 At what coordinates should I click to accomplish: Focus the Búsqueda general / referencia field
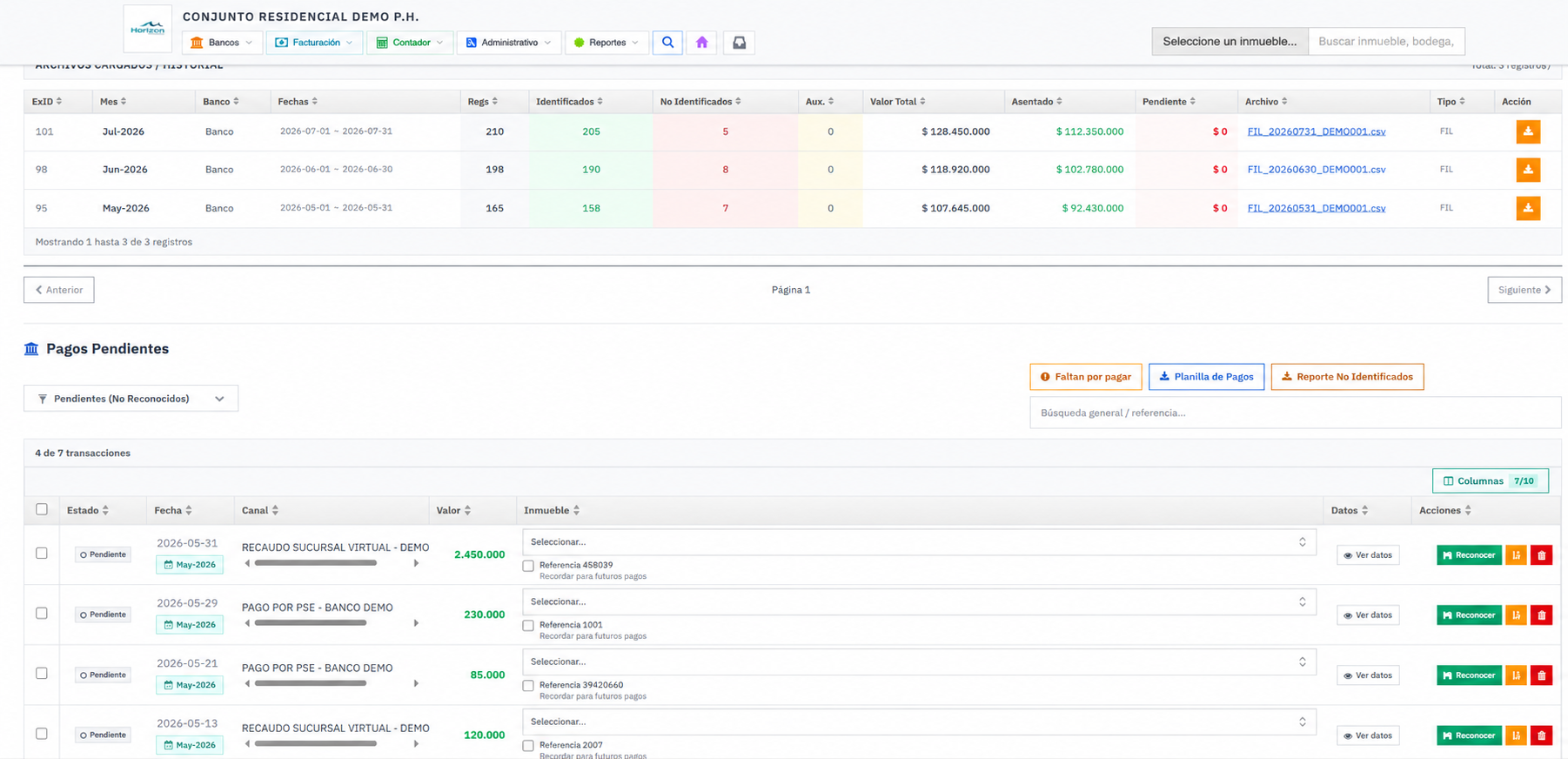click(x=1295, y=413)
